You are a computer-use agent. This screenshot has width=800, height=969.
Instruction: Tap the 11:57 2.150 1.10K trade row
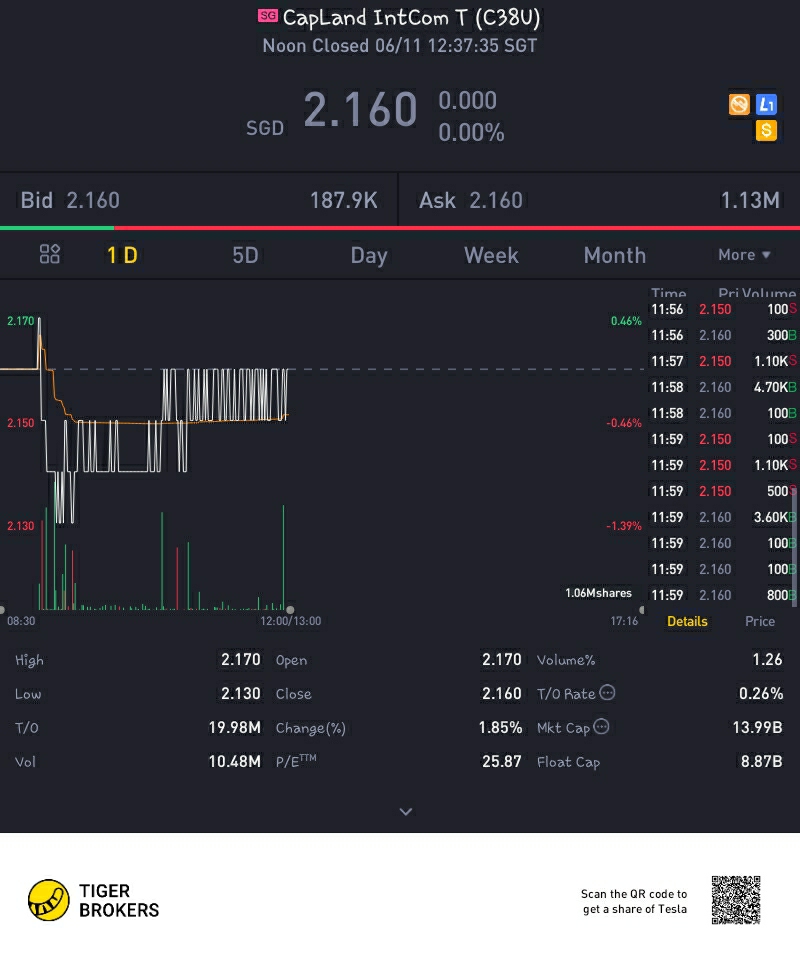pyautogui.click(x=723, y=361)
